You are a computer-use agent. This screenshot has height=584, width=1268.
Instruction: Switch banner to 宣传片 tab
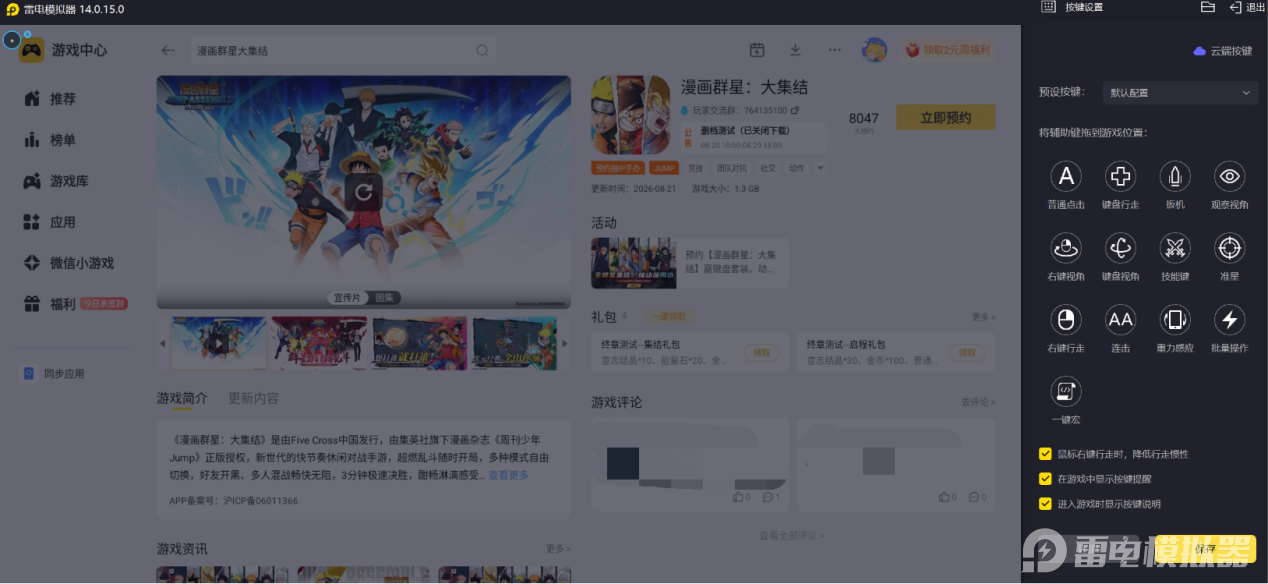[347, 298]
